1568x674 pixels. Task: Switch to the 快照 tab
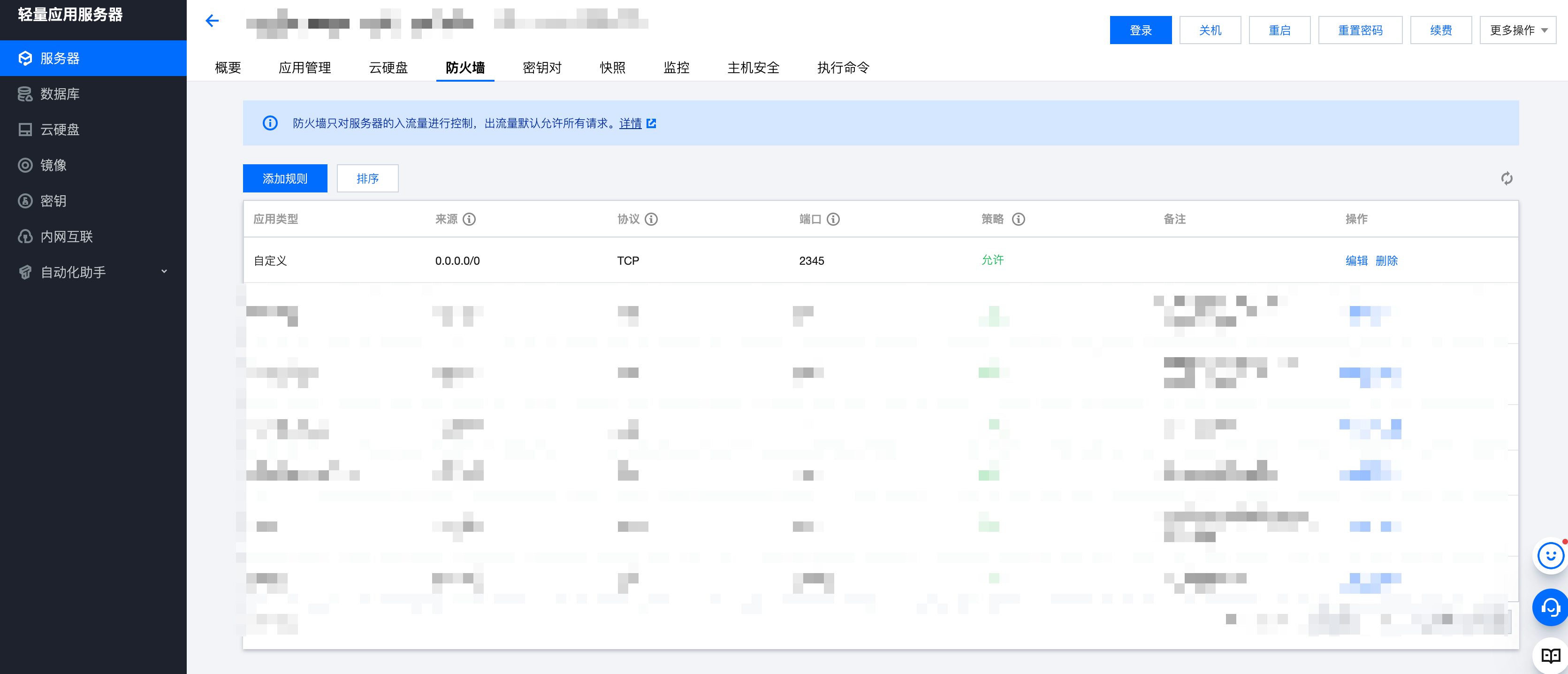click(x=612, y=68)
